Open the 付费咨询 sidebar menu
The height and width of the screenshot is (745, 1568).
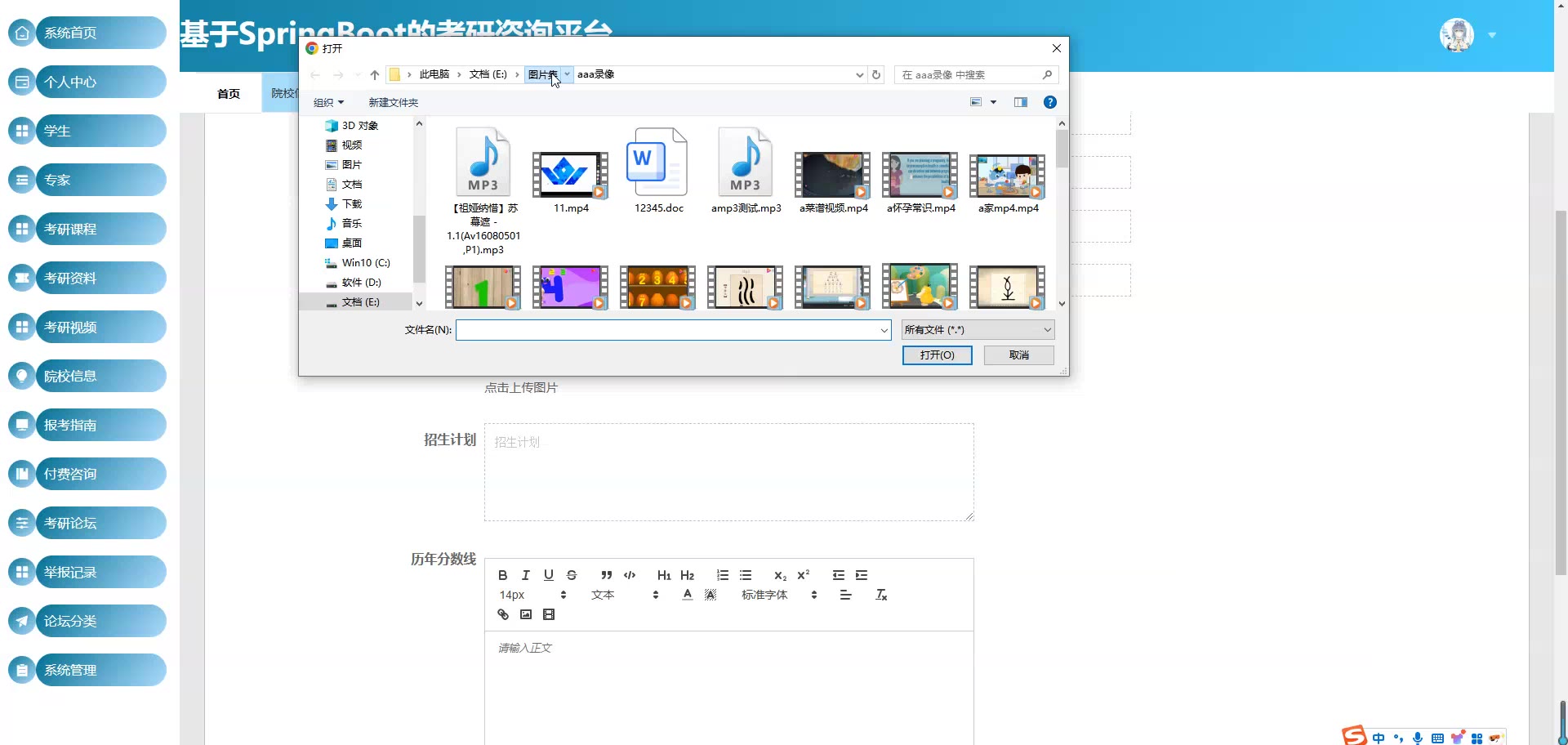click(x=100, y=474)
